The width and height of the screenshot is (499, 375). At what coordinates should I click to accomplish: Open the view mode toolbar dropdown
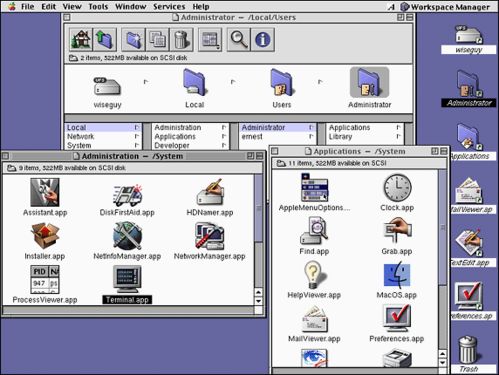pos(210,40)
